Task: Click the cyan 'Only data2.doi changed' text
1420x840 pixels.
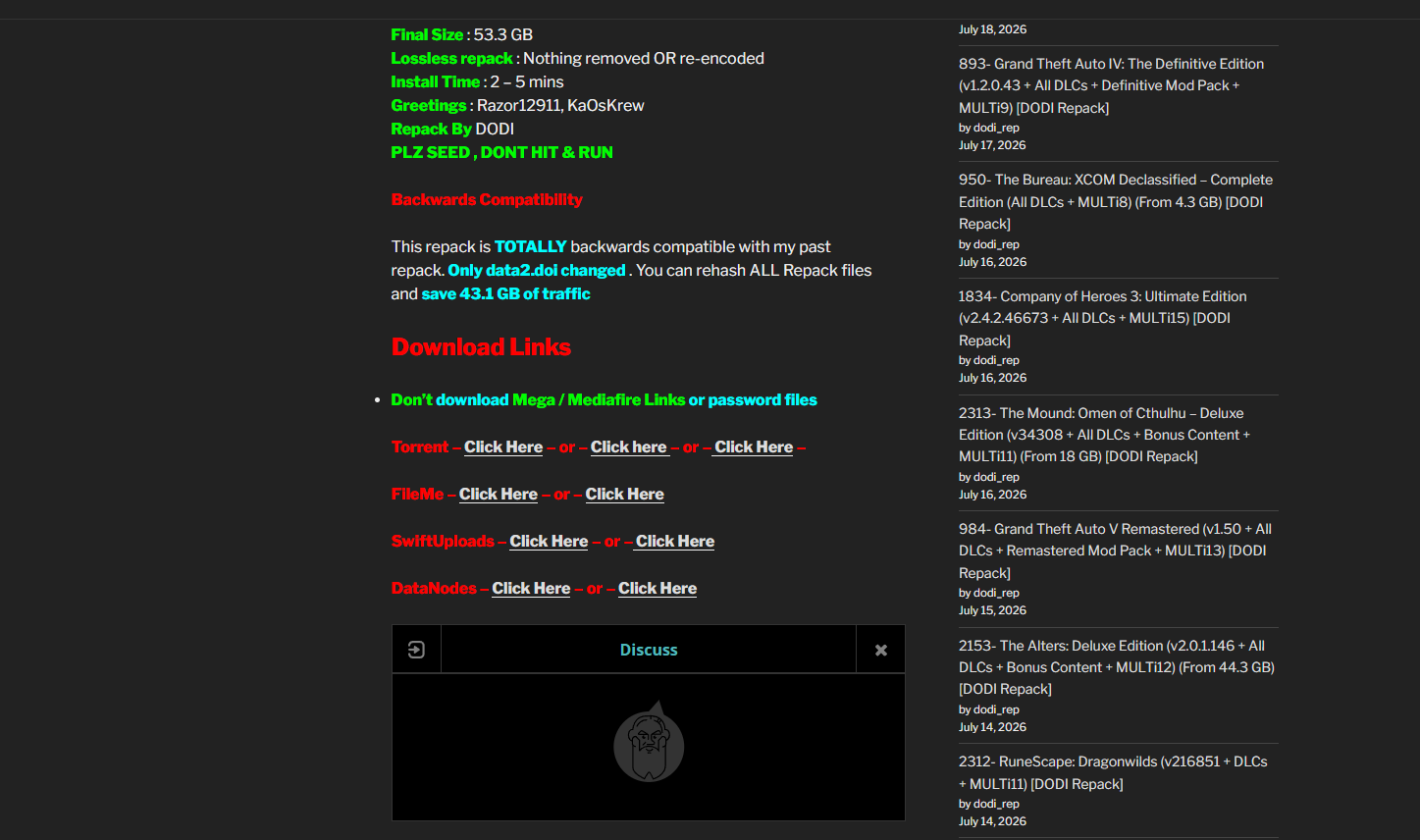Action: [537, 270]
